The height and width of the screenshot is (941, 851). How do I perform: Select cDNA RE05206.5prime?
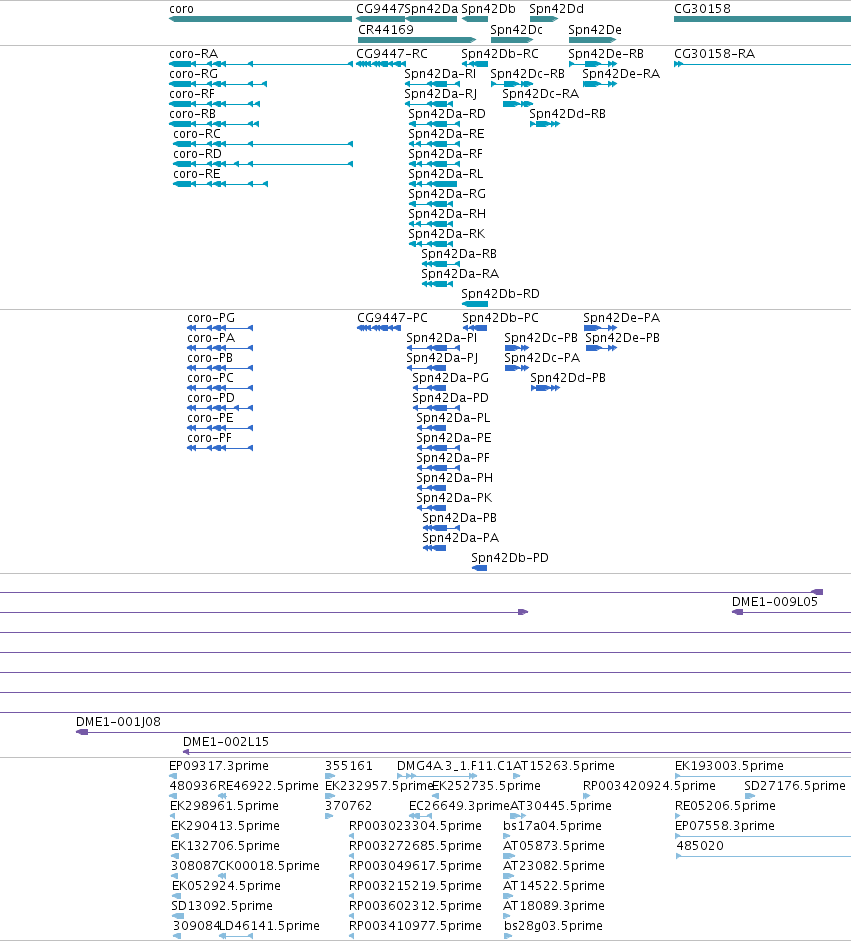(x=678, y=816)
